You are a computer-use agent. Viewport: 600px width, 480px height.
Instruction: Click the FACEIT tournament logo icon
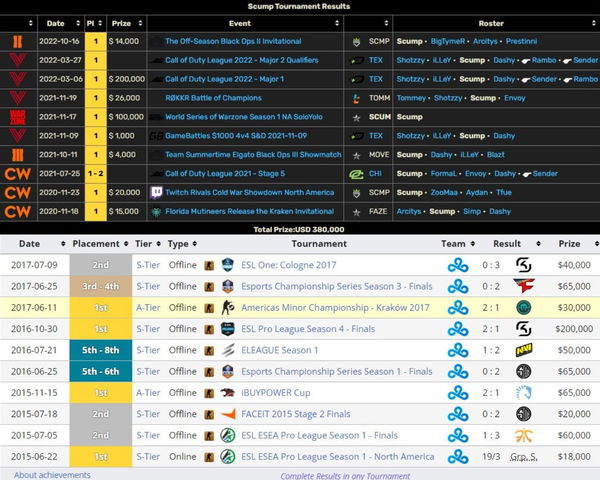[228, 414]
